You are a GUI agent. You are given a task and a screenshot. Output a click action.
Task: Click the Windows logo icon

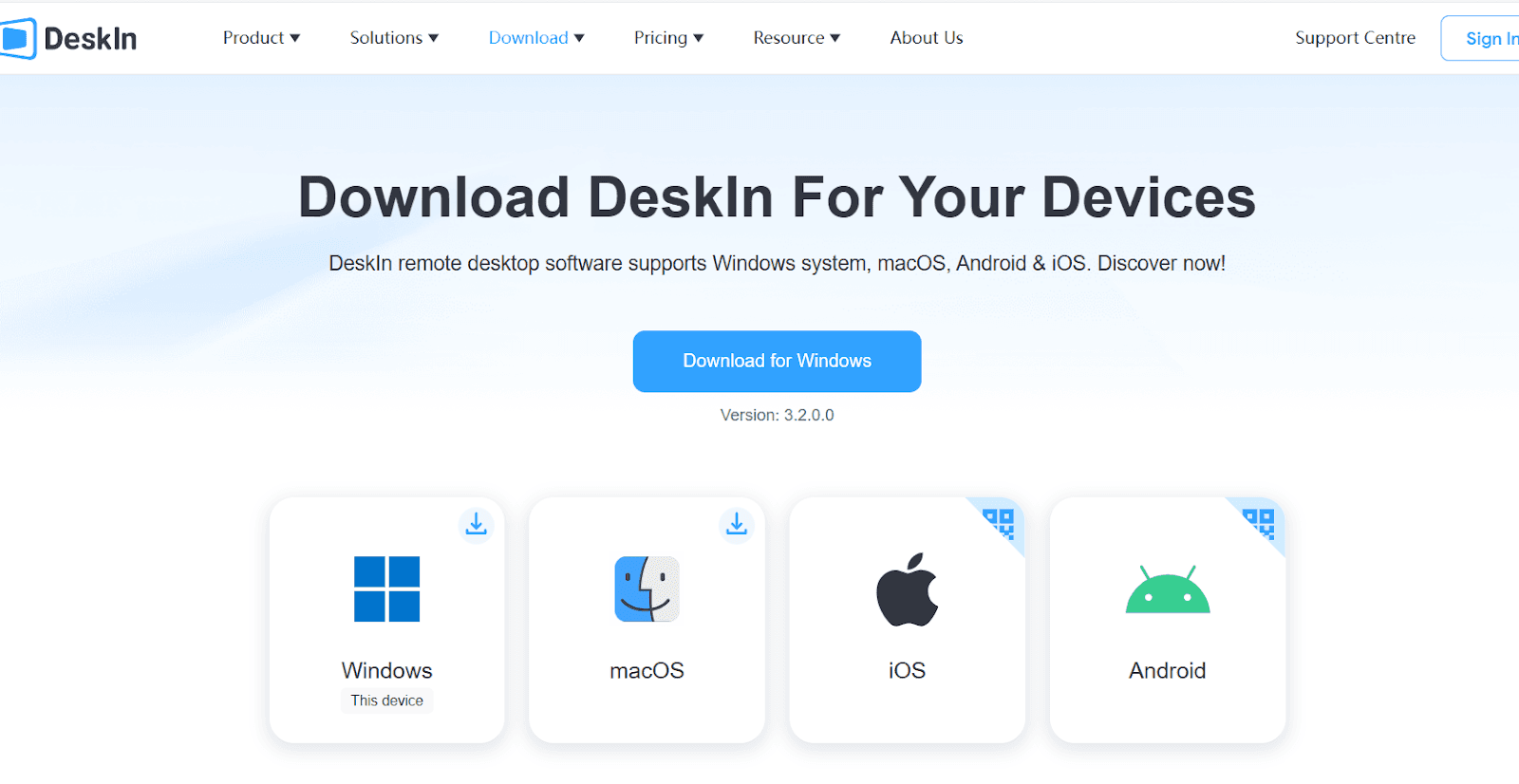coord(387,589)
